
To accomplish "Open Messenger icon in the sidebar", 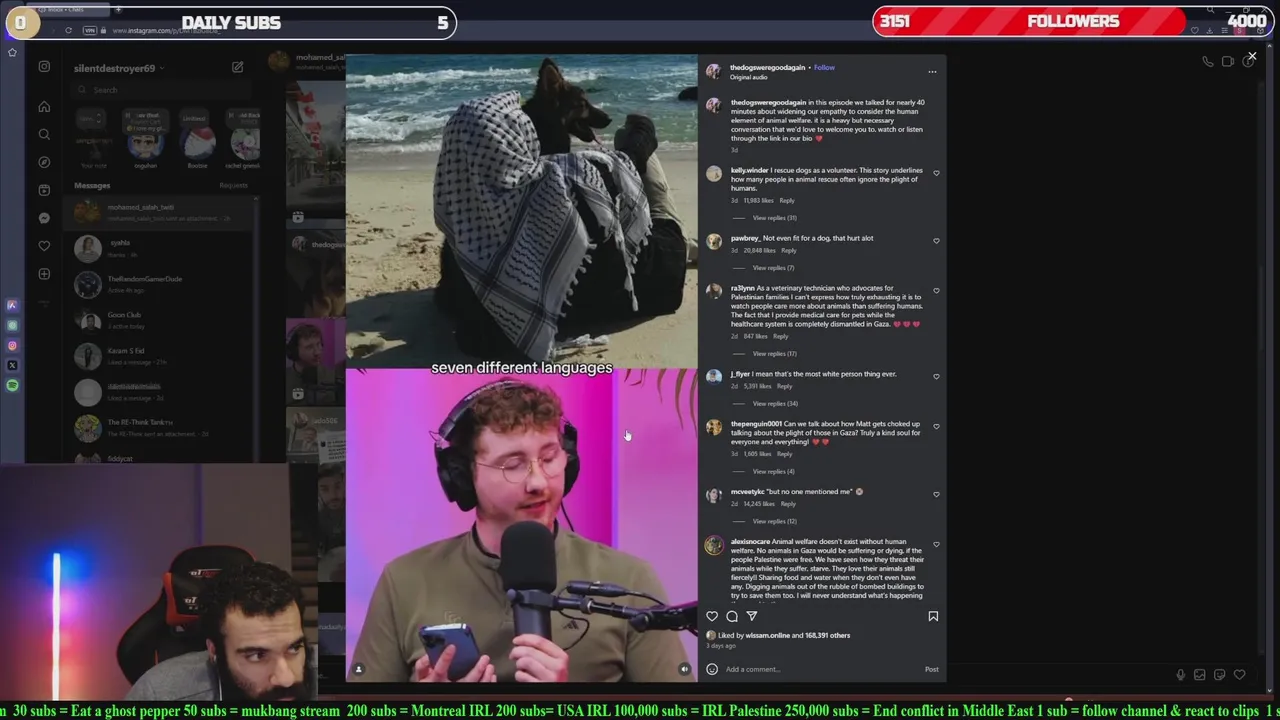I will 44,218.
